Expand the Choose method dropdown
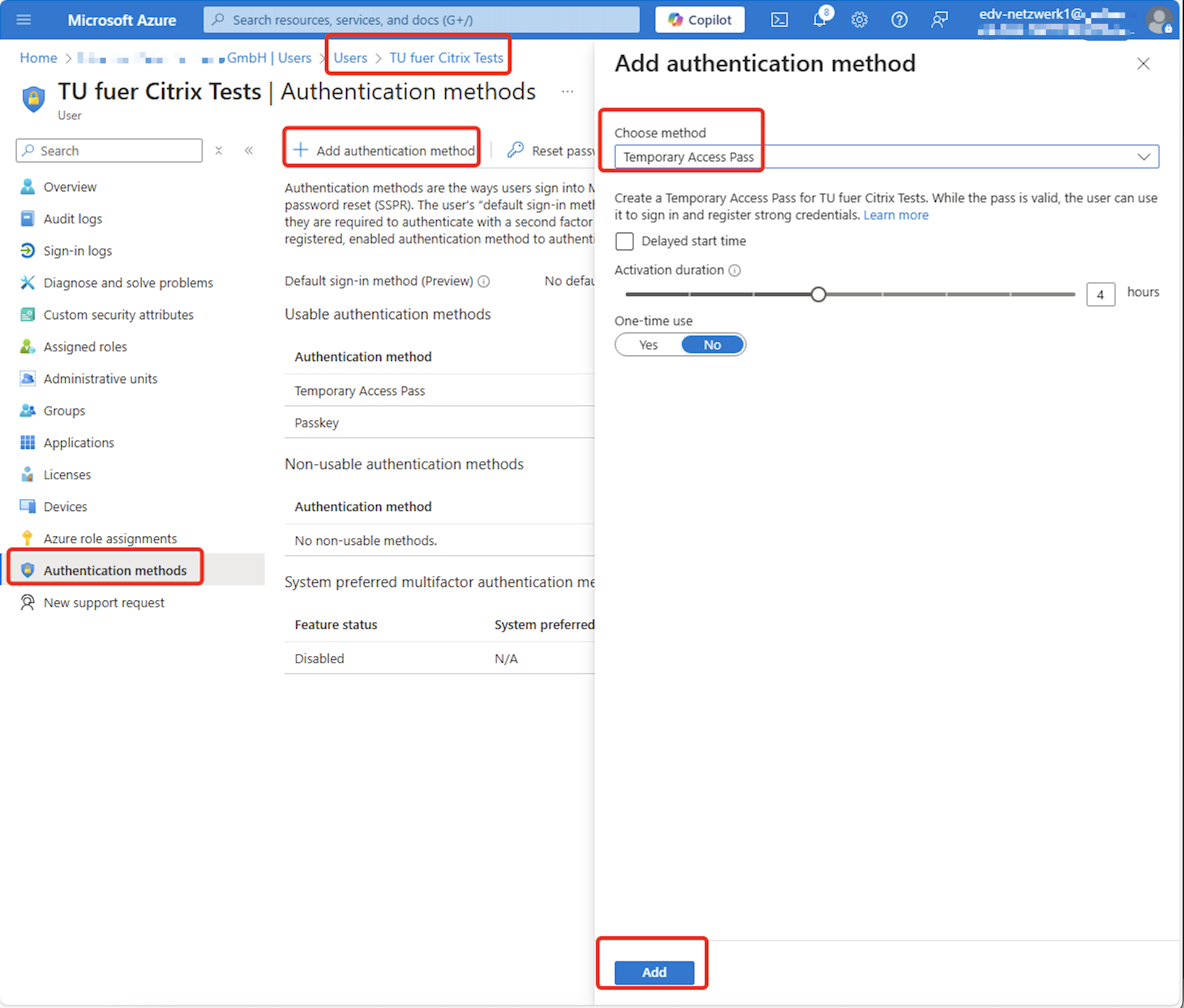This screenshot has width=1184, height=1008. point(886,156)
